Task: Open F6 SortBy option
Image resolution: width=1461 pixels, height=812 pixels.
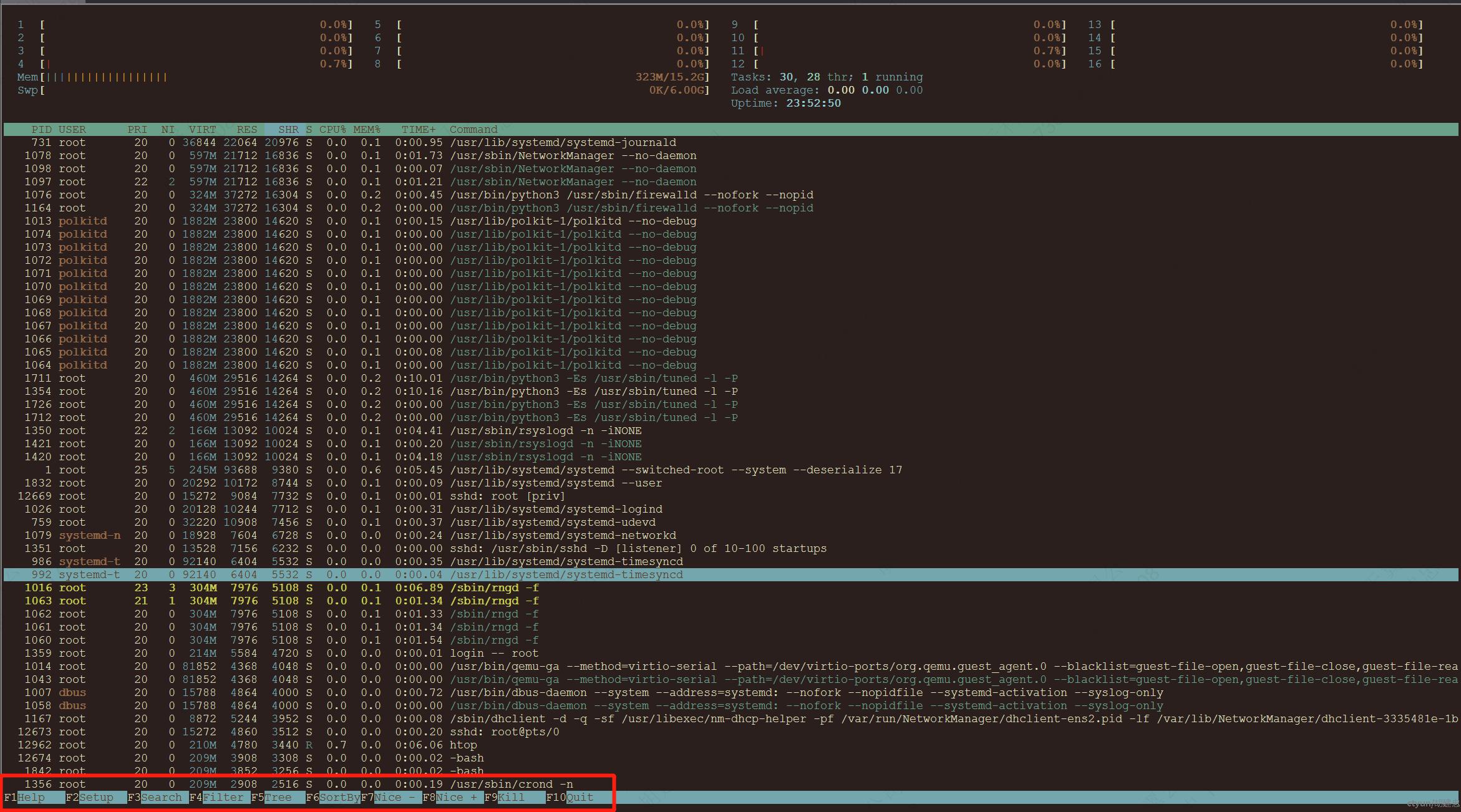Action: click(x=333, y=797)
